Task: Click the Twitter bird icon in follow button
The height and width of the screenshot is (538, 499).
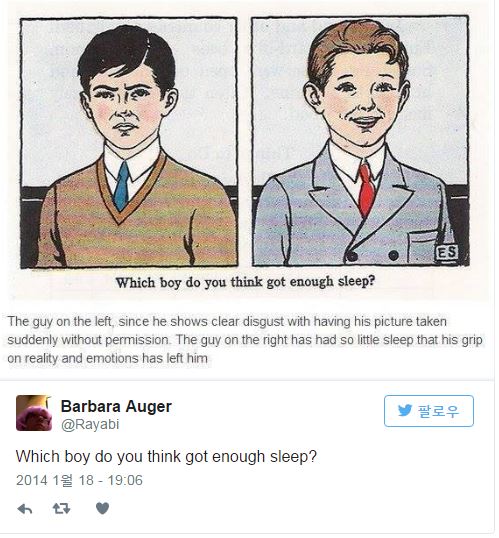Action: point(405,410)
